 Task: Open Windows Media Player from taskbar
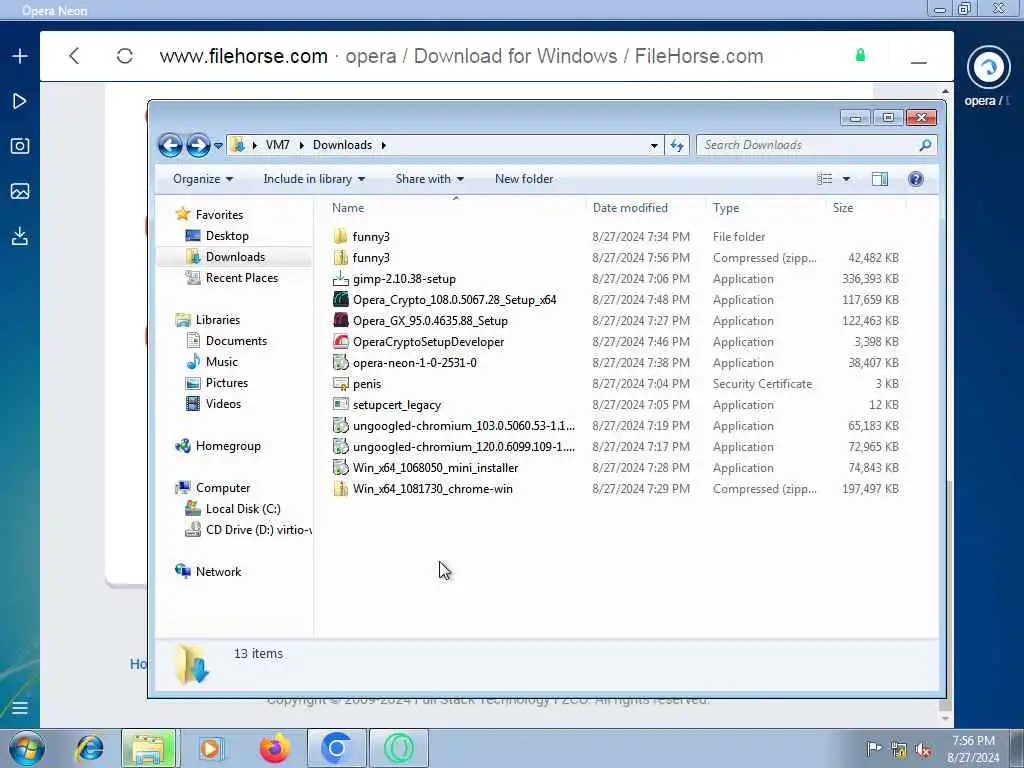pyautogui.click(x=211, y=748)
